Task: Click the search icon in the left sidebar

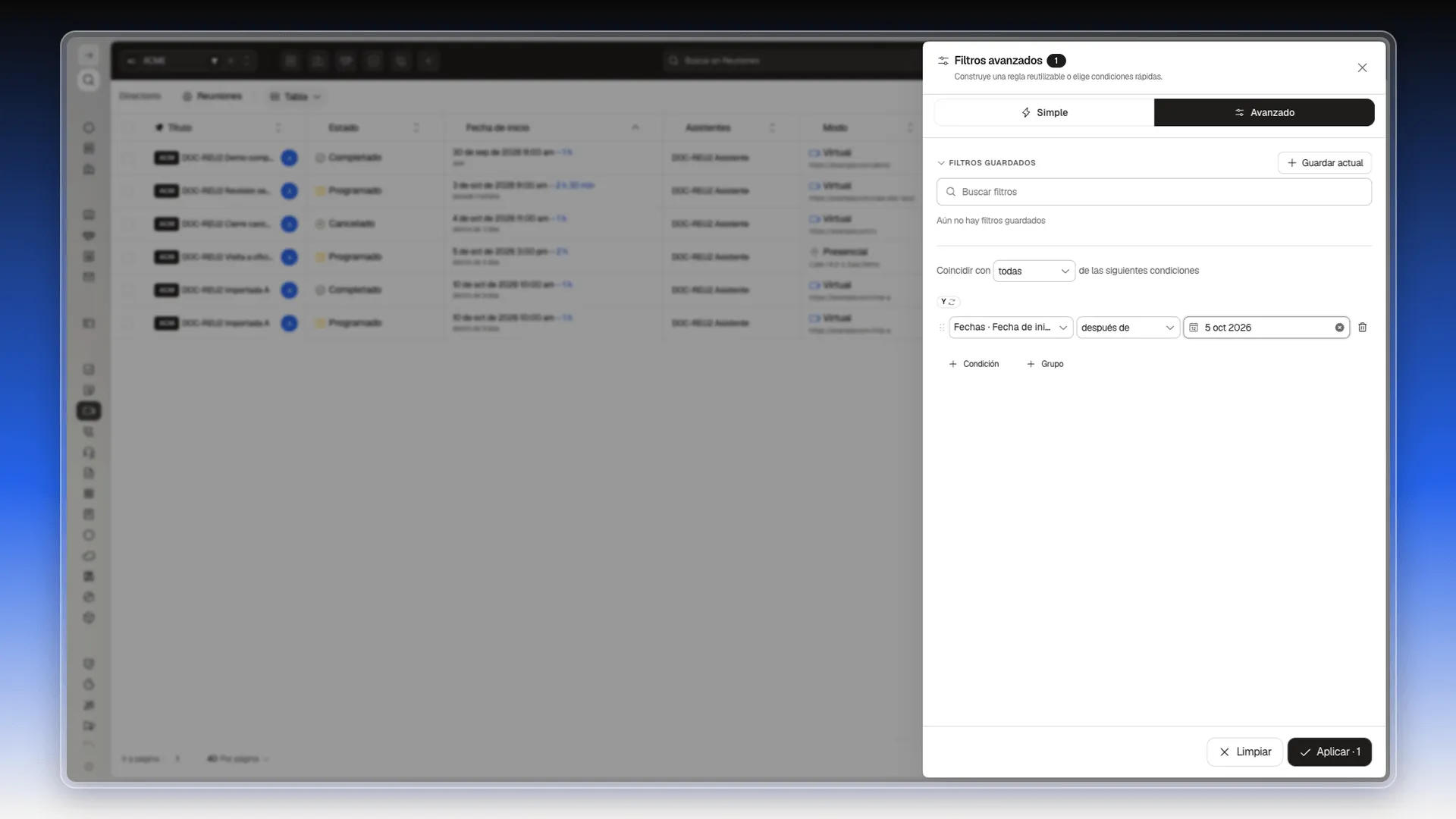Action: point(89,80)
